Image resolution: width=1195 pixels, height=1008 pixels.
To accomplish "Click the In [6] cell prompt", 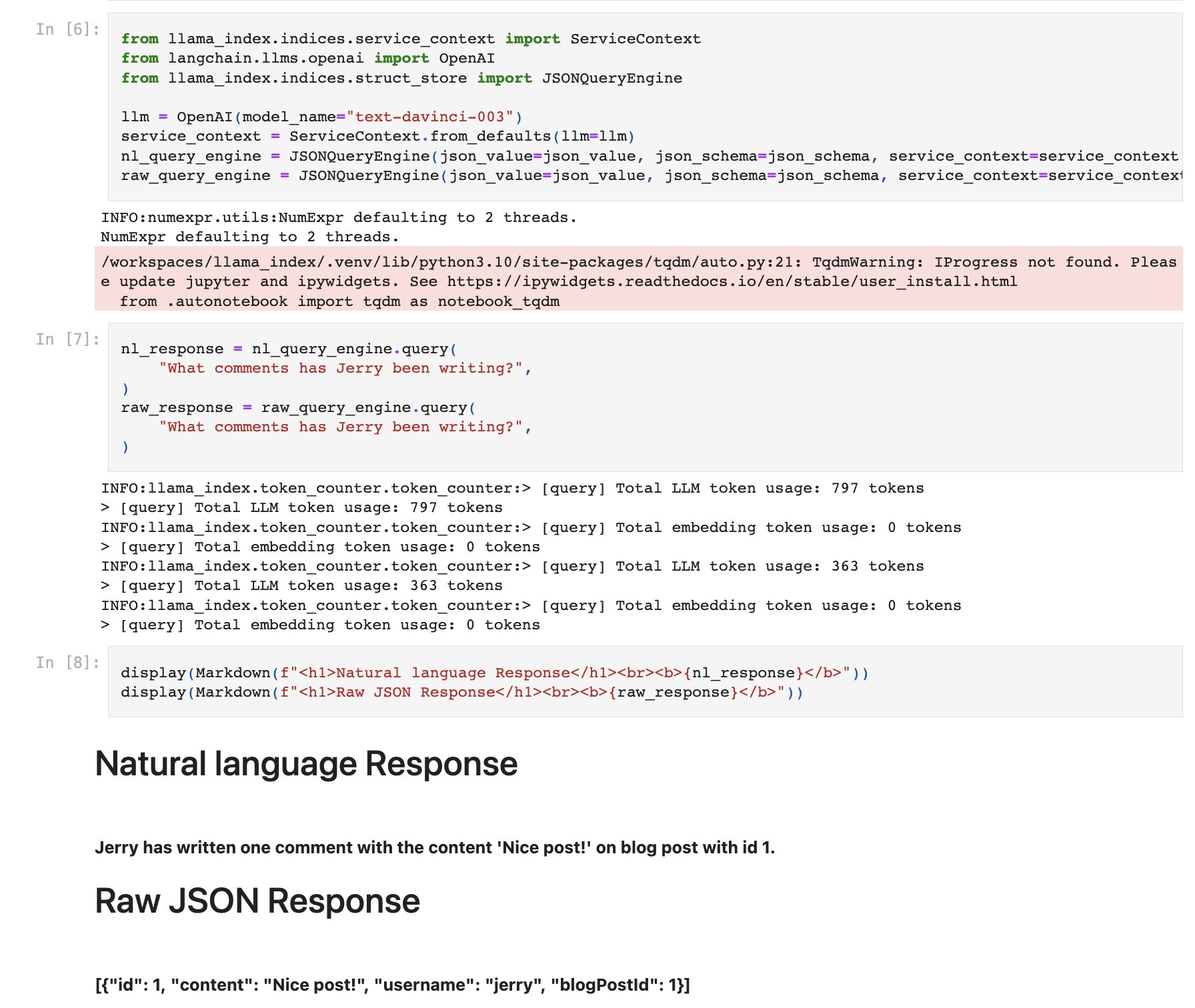I will pos(67,29).
